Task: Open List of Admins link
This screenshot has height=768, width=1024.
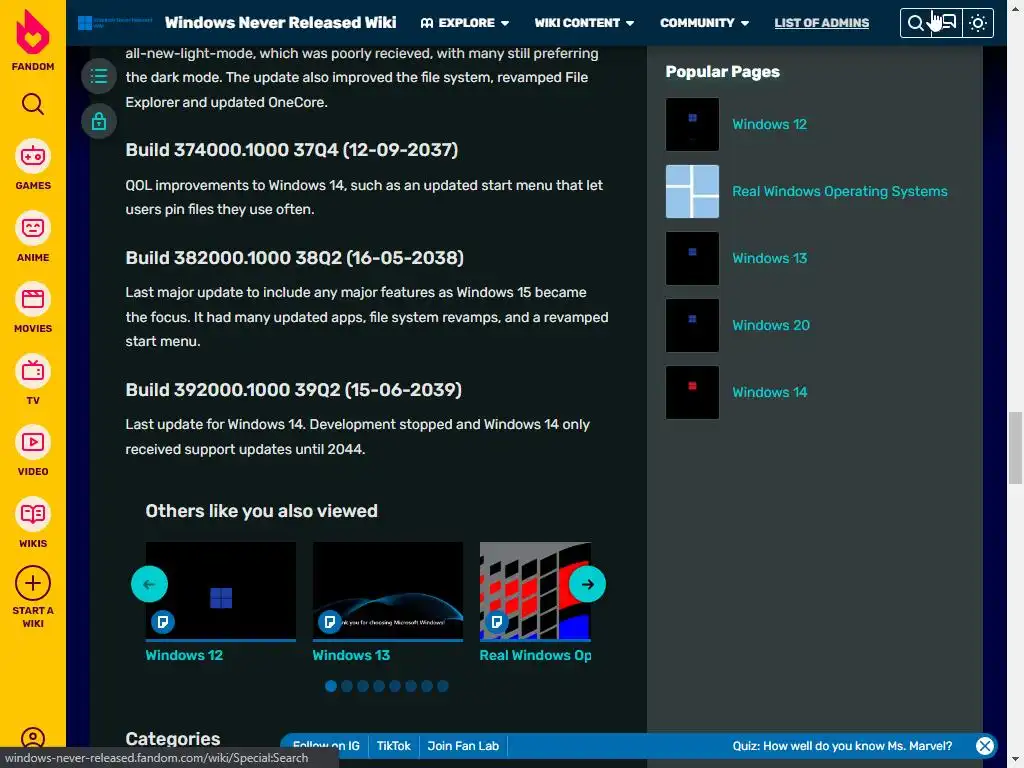Action: click(x=822, y=23)
